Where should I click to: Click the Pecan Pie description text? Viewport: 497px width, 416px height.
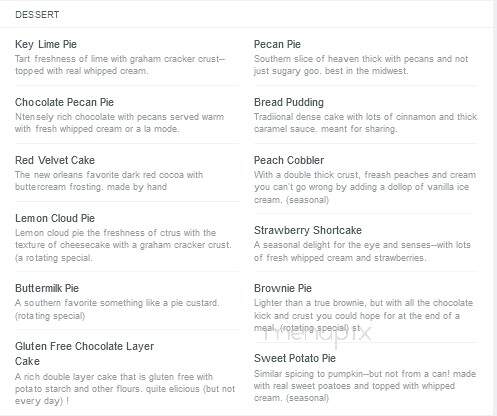pyautogui.click(x=361, y=65)
